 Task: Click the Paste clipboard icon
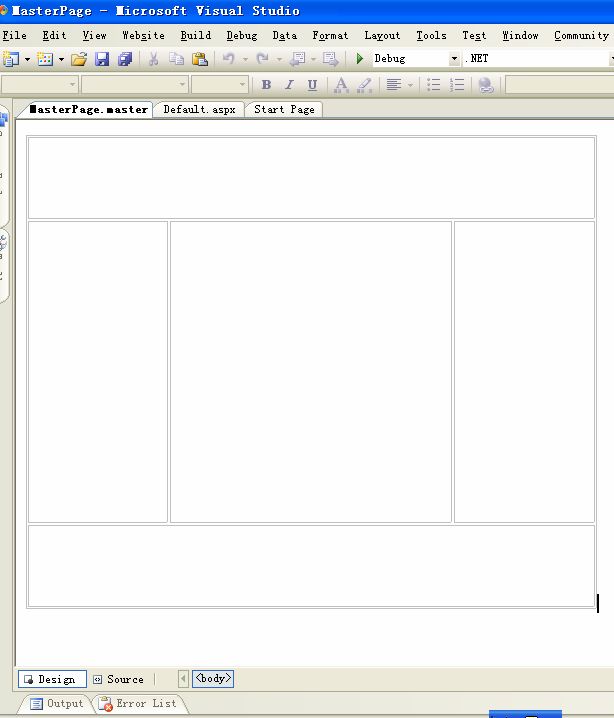point(200,59)
